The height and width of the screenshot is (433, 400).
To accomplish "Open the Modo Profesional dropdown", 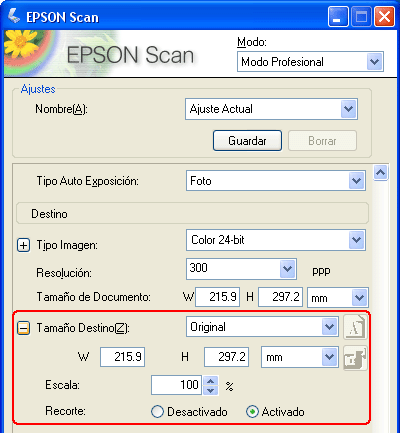I will coord(310,62).
